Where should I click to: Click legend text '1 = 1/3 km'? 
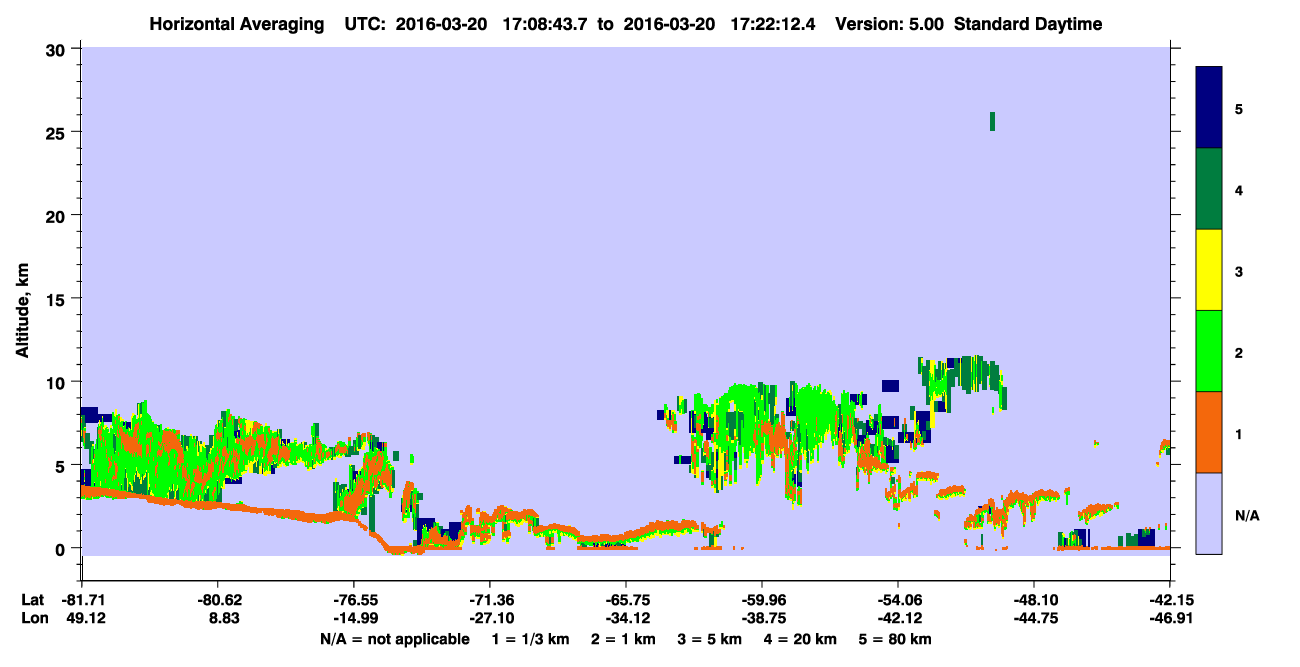click(x=533, y=639)
